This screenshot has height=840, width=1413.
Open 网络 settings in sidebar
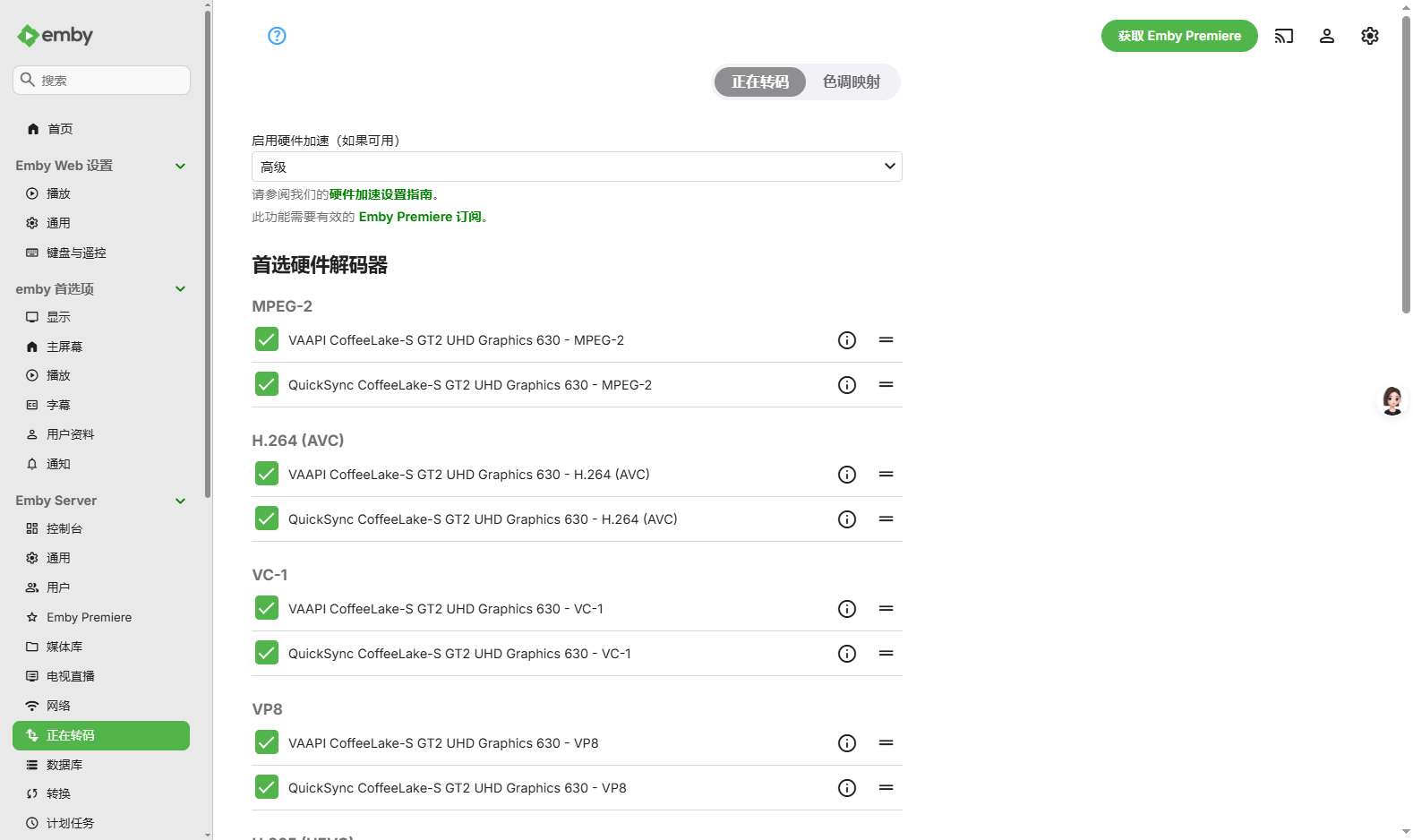(x=101, y=706)
